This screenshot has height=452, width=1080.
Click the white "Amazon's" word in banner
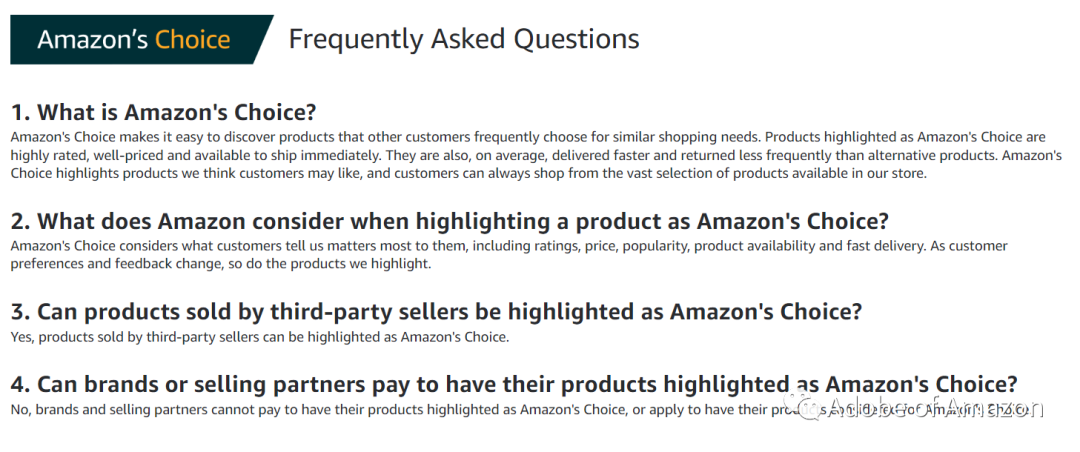point(92,39)
